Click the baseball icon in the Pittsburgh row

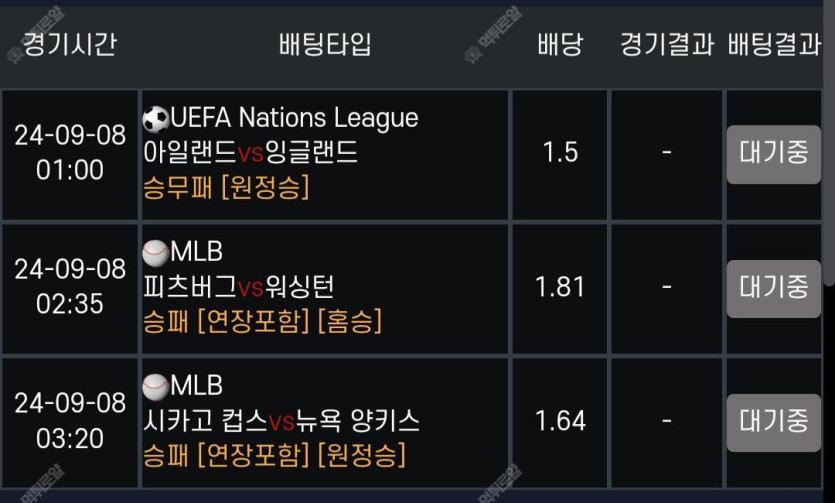[x=155, y=253]
